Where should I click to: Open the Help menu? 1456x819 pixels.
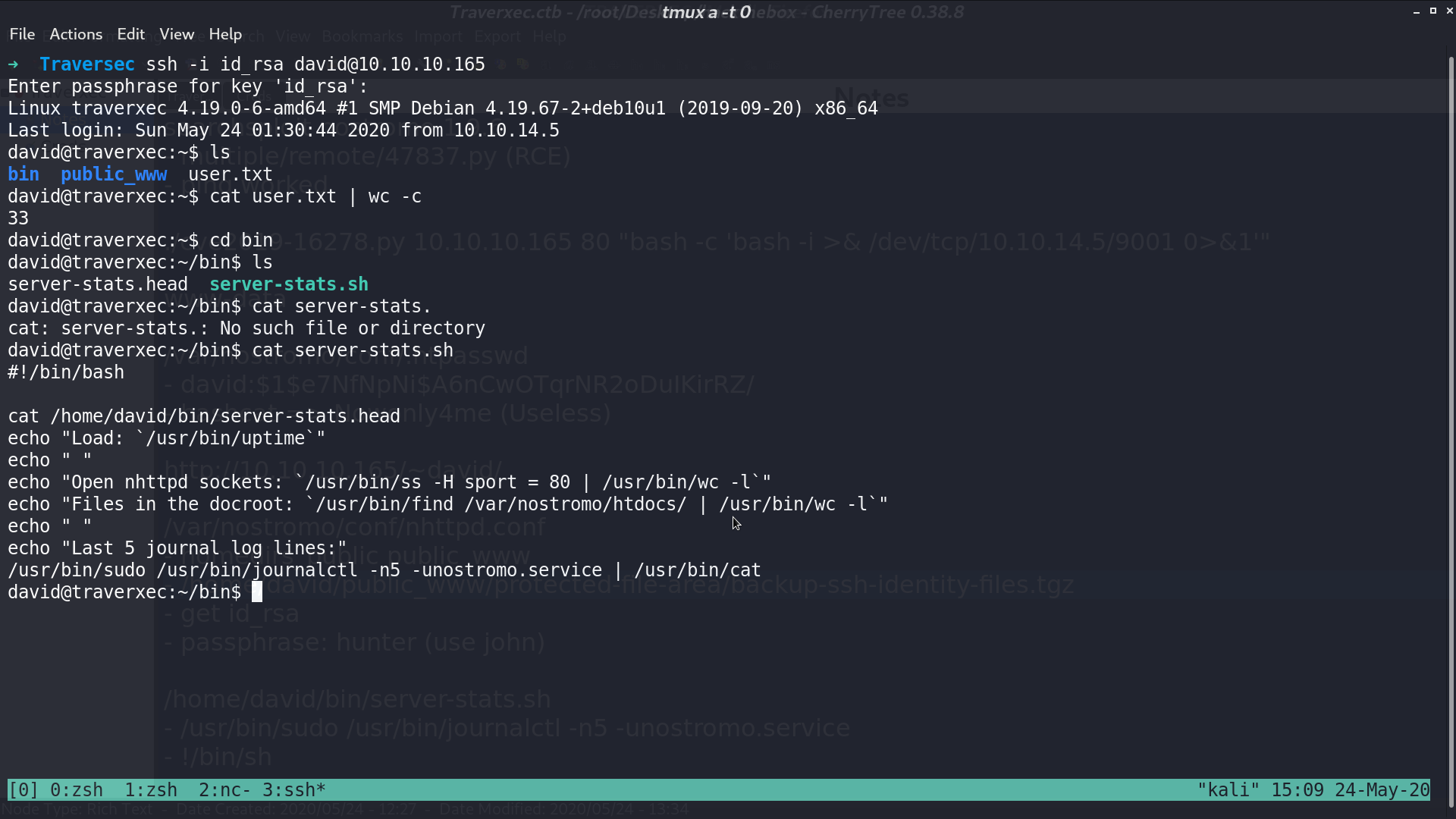click(225, 34)
